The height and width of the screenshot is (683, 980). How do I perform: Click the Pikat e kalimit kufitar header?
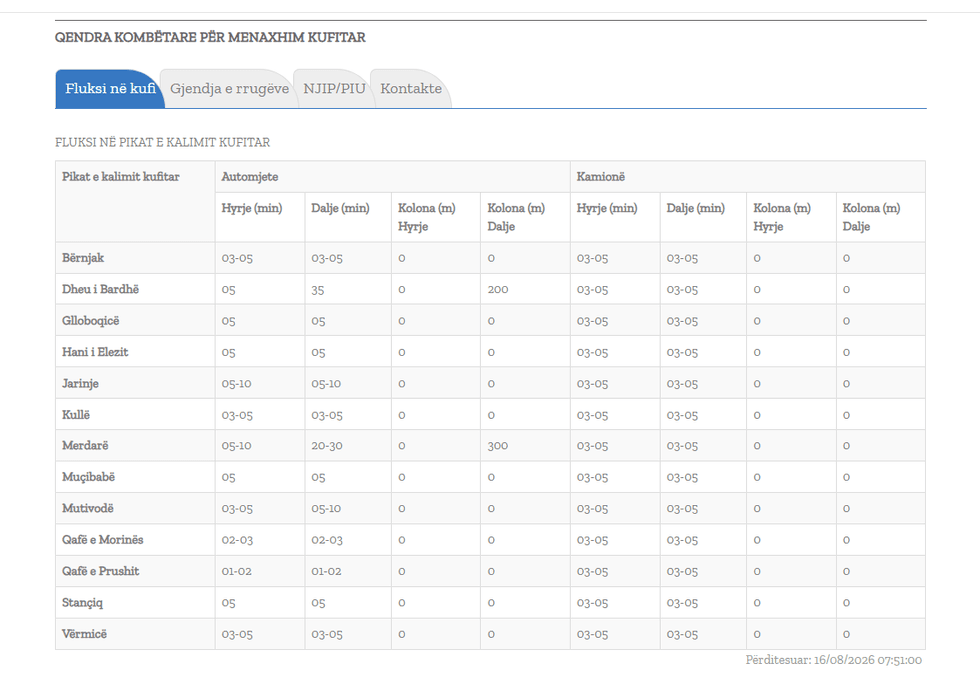coord(121,177)
